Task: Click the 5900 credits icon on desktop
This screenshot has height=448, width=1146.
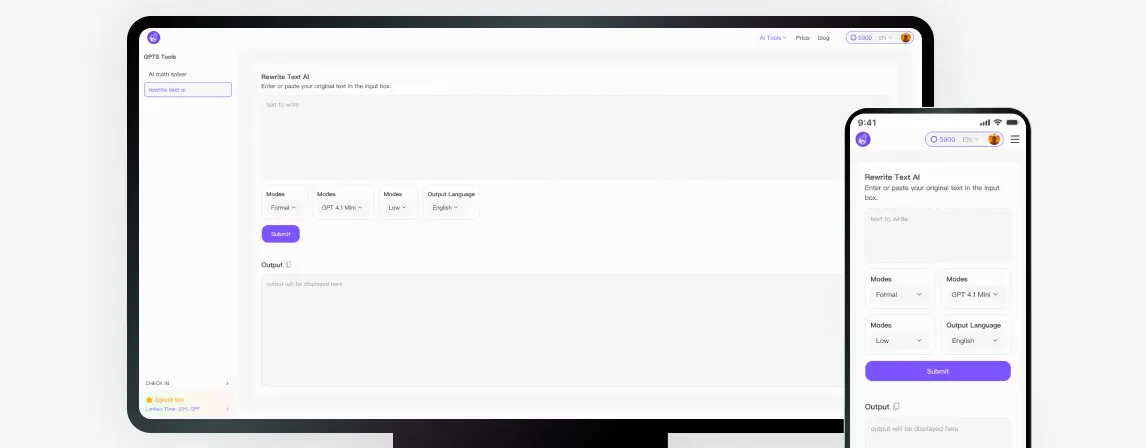Action: [853, 37]
